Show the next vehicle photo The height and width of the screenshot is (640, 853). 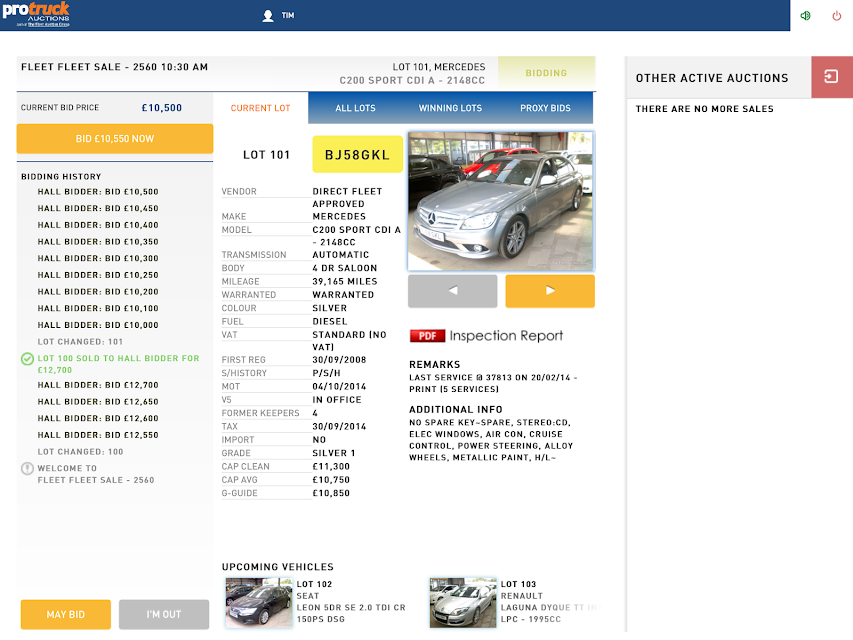[550, 291]
